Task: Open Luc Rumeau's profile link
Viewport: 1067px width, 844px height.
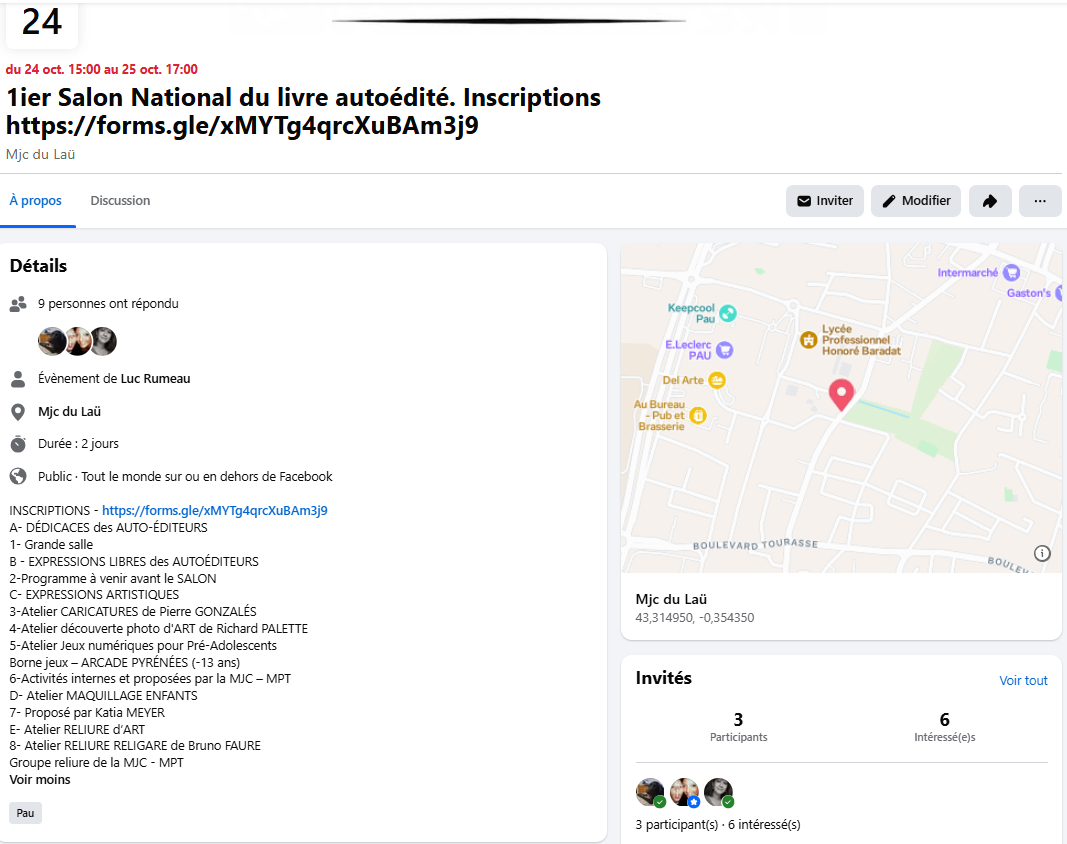Action: pos(155,378)
